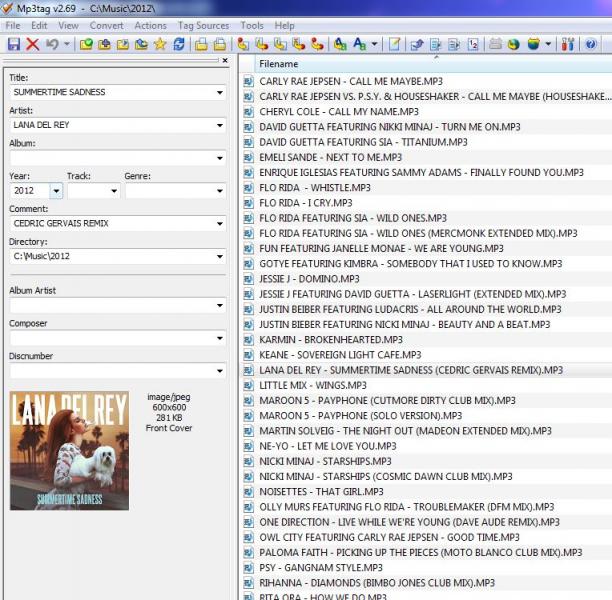Click the Save tag floppy disk icon
The height and width of the screenshot is (600, 612).
coord(14,44)
